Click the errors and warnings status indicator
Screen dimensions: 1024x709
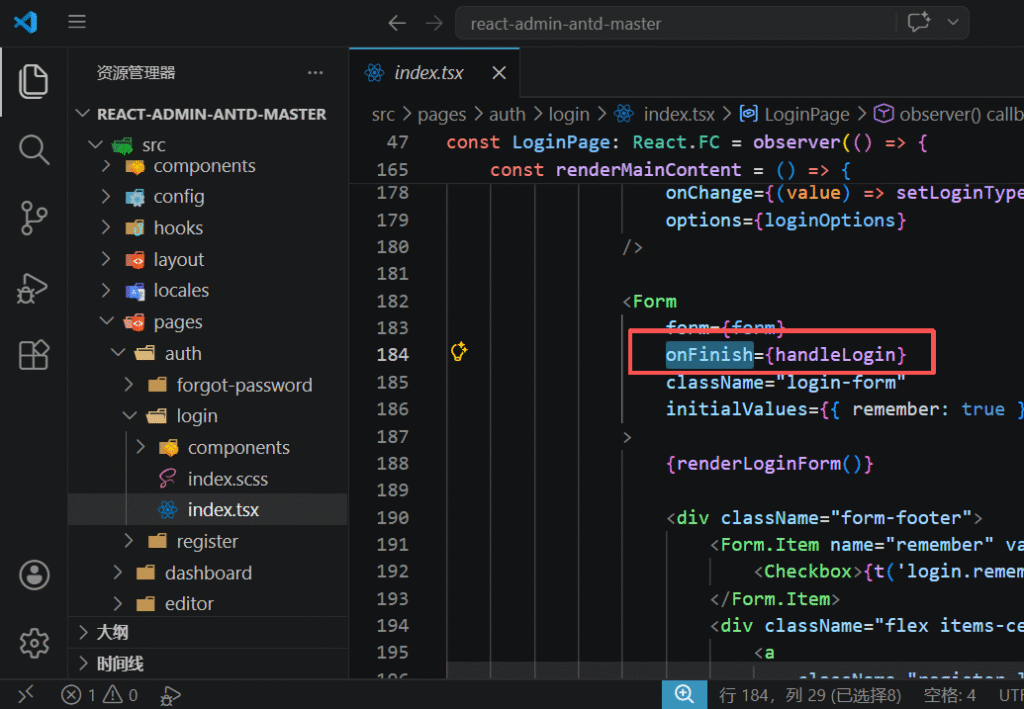point(99,694)
